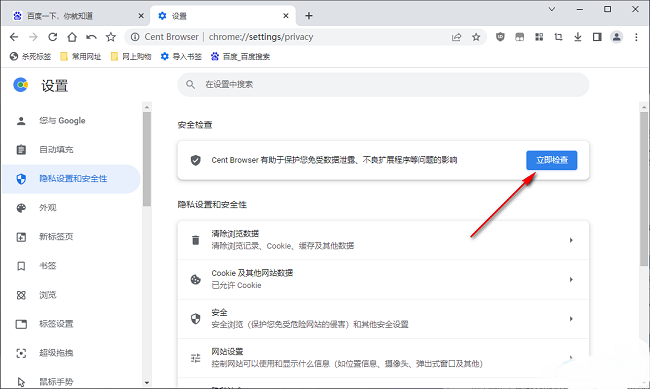Go back with the back arrow
The width and height of the screenshot is (650, 389).
click(14, 37)
